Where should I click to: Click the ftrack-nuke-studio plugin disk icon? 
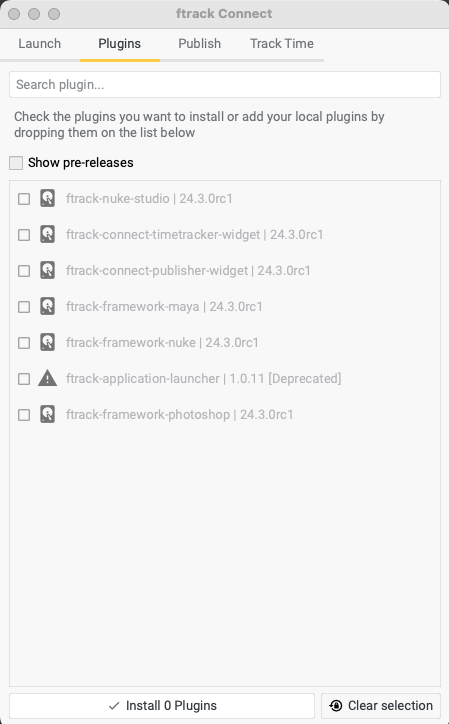click(48, 199)
